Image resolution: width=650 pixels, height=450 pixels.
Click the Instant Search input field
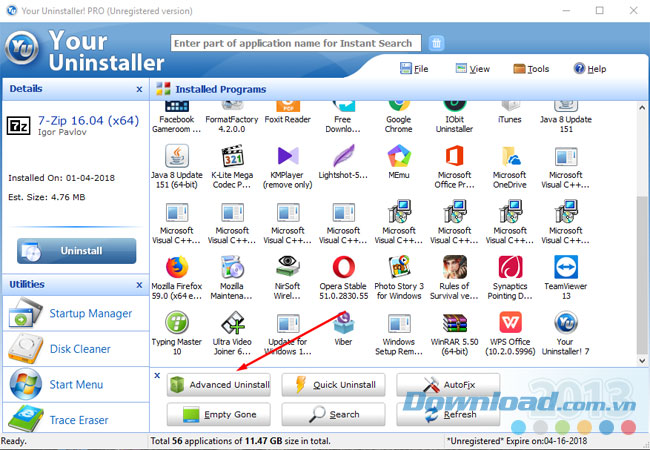296,43
